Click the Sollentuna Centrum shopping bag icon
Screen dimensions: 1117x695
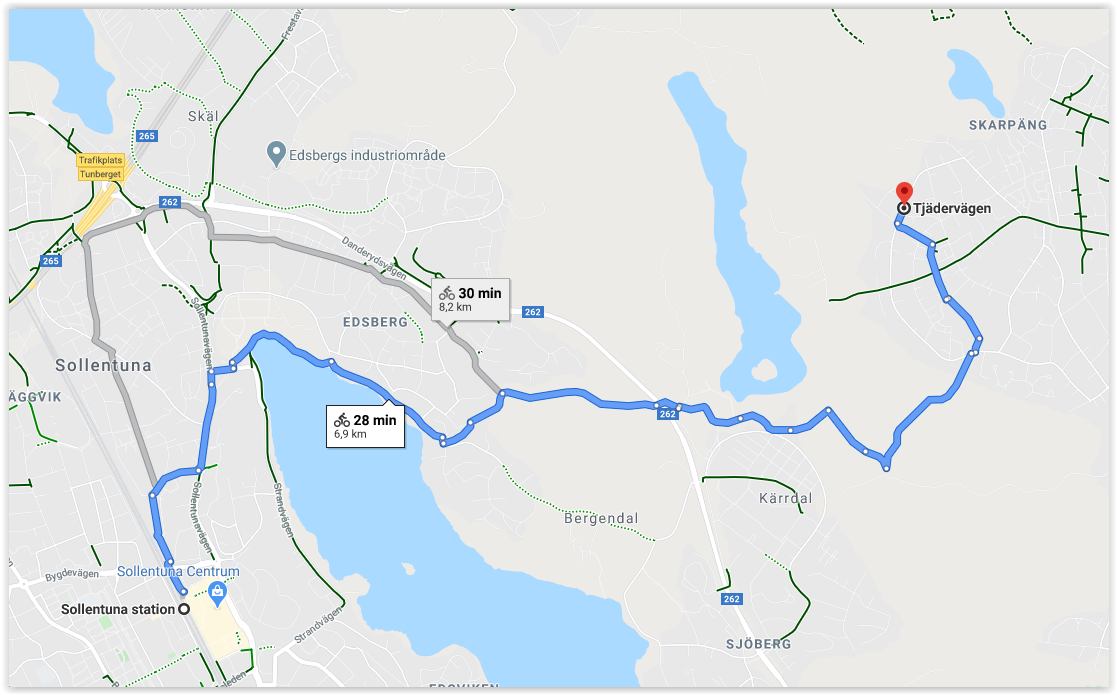(217, 591)
